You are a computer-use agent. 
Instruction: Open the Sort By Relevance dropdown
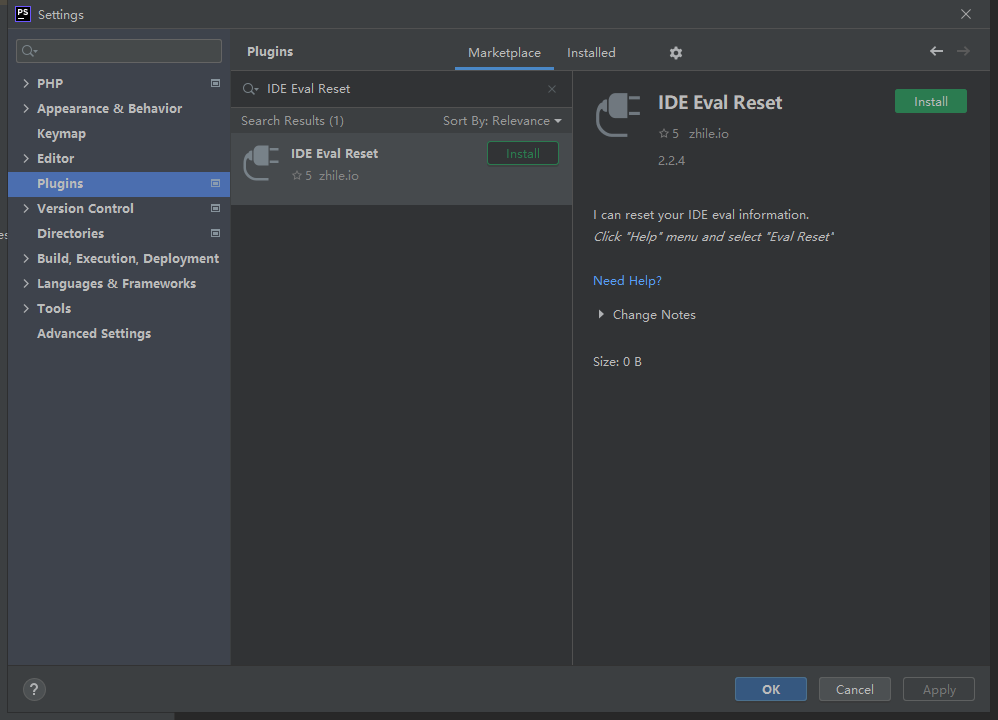click(x=502, y=121)
